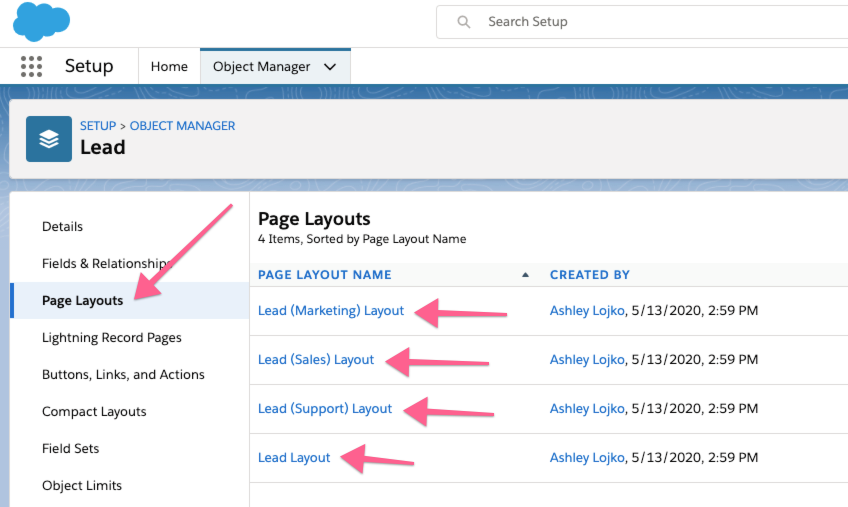This screenshot has height=507, width=848.
Task: Click the creation date in Lead Layout row
Action: click(695, 458)
